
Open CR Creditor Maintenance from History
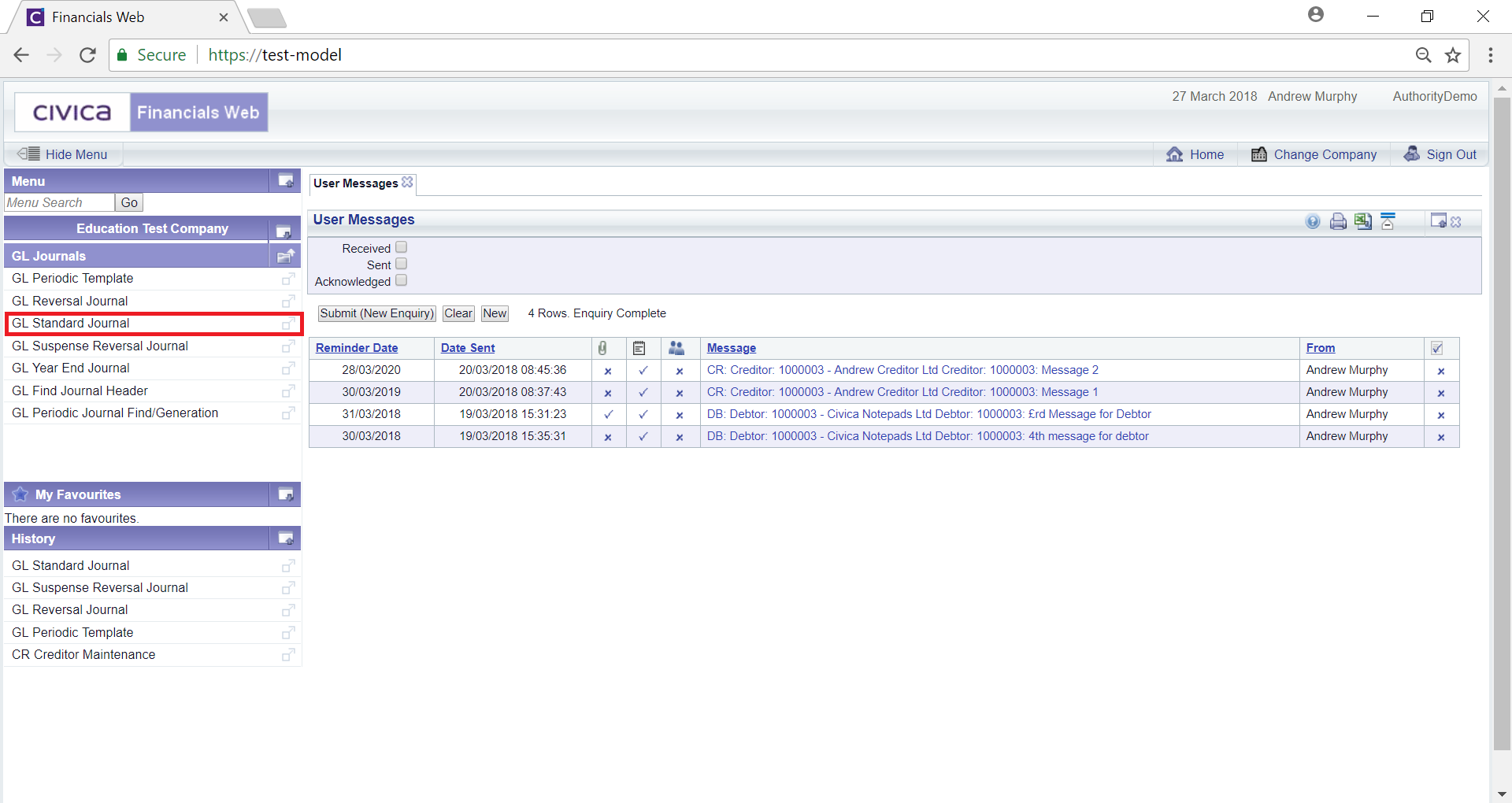pos(83,654)
